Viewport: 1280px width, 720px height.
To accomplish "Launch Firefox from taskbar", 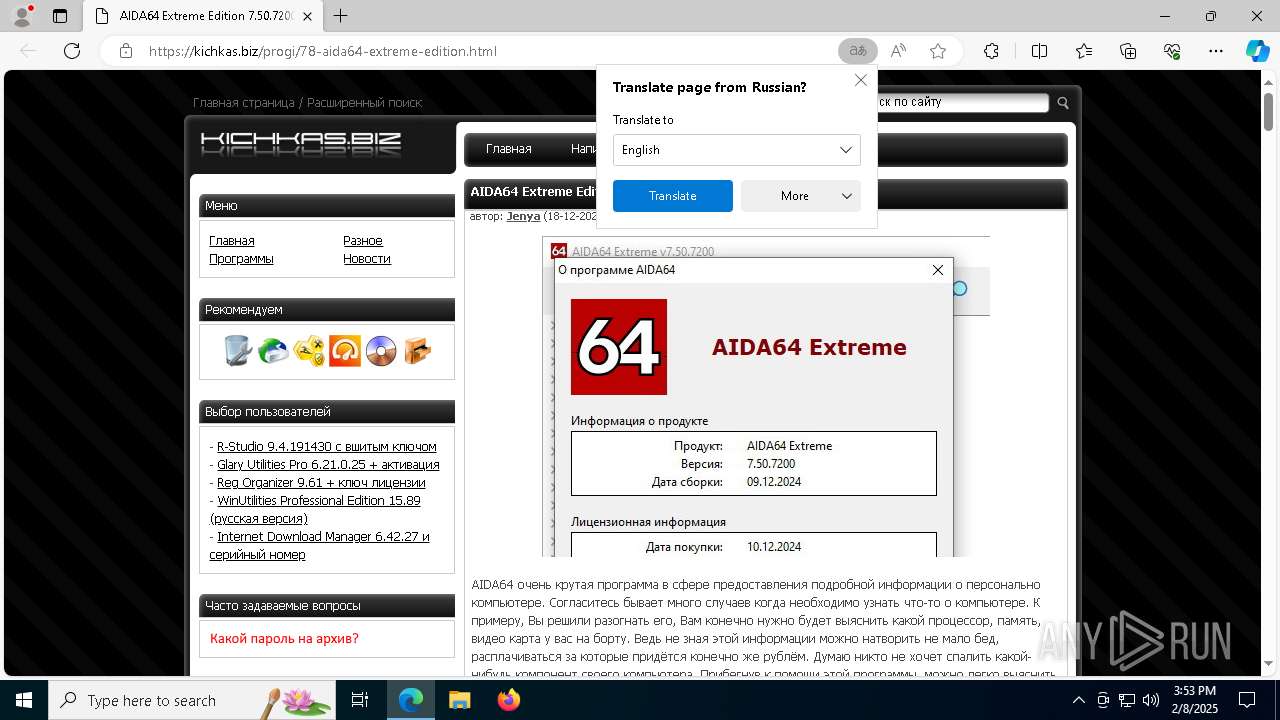I will point(509,700).
